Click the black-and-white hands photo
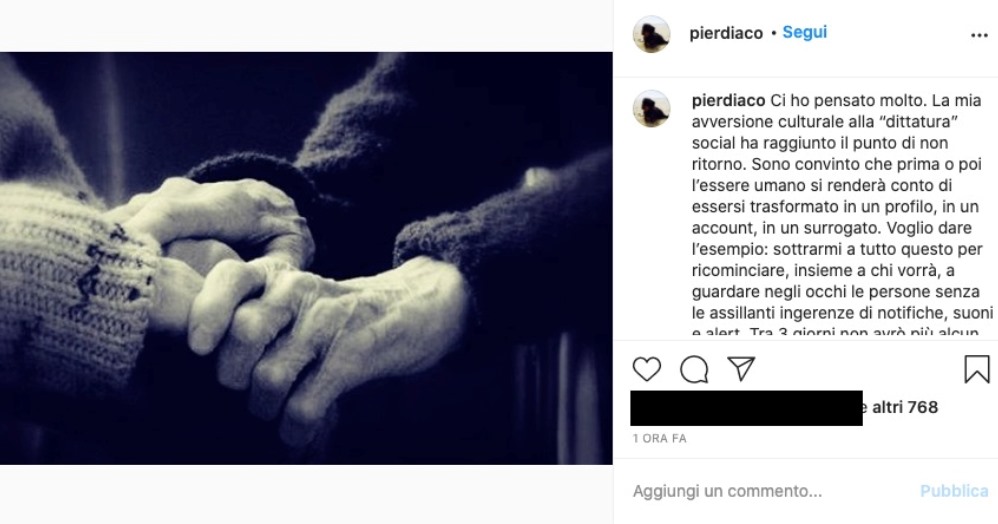Screen dimensions: 998x524 306,258
